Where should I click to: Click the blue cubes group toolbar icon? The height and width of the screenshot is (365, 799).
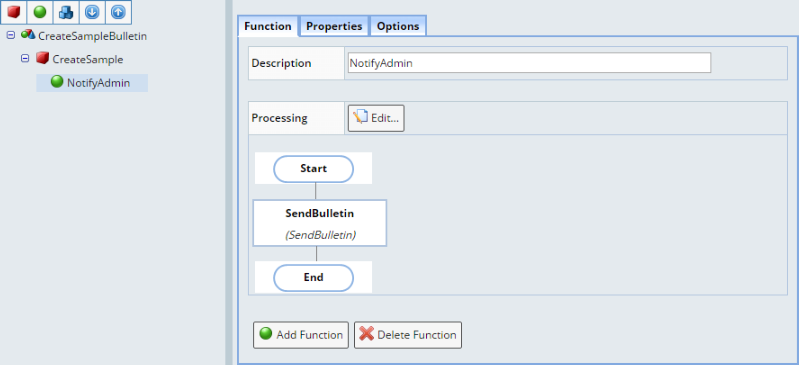66,12
